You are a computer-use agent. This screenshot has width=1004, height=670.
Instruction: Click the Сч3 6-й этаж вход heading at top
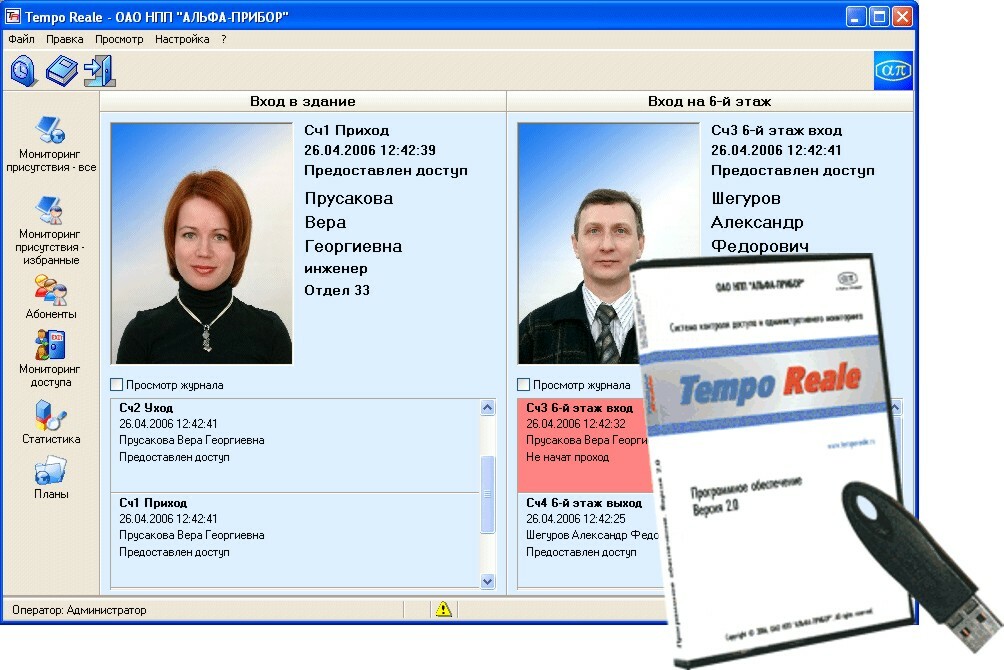tap(777, 130)
